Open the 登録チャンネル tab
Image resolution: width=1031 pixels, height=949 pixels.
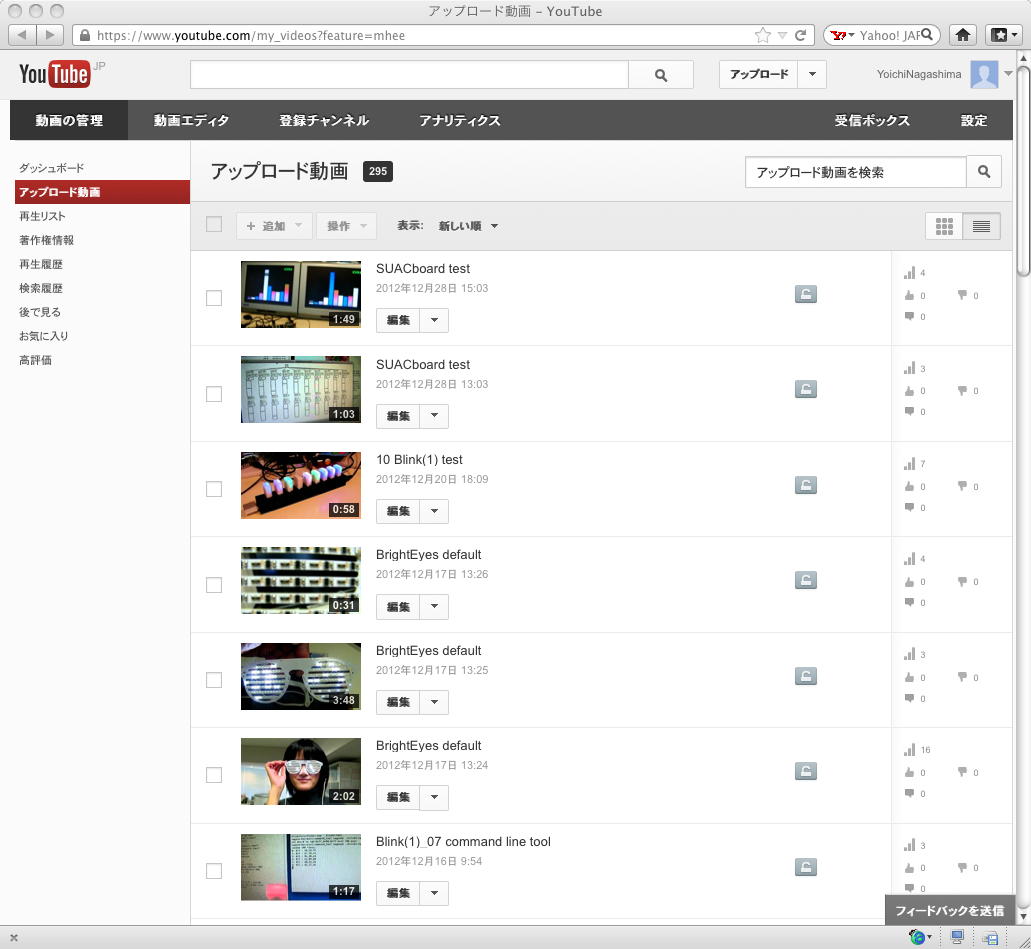click(324, 120)
